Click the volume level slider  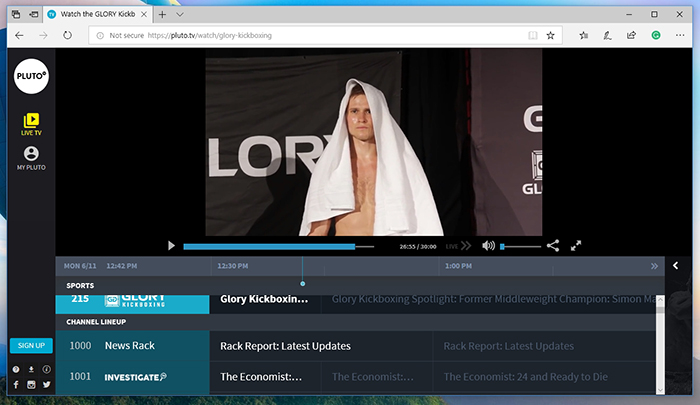pyautogui.click(x=521, y=246)
